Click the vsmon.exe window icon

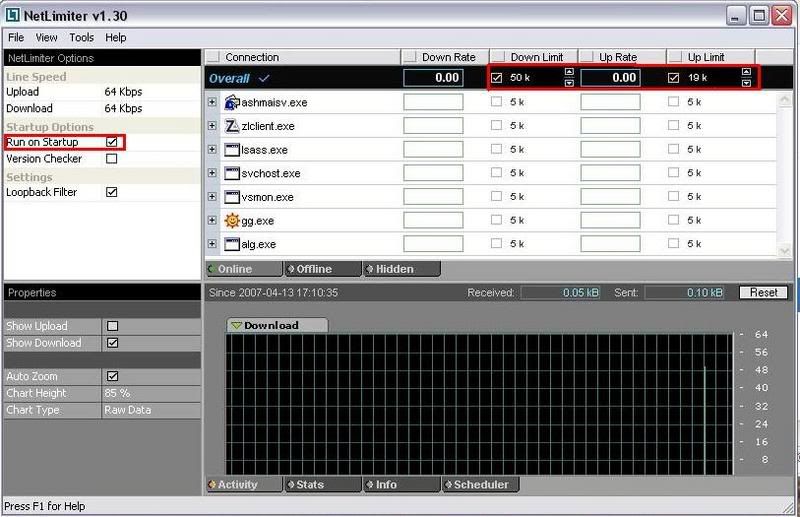(232, 197)
